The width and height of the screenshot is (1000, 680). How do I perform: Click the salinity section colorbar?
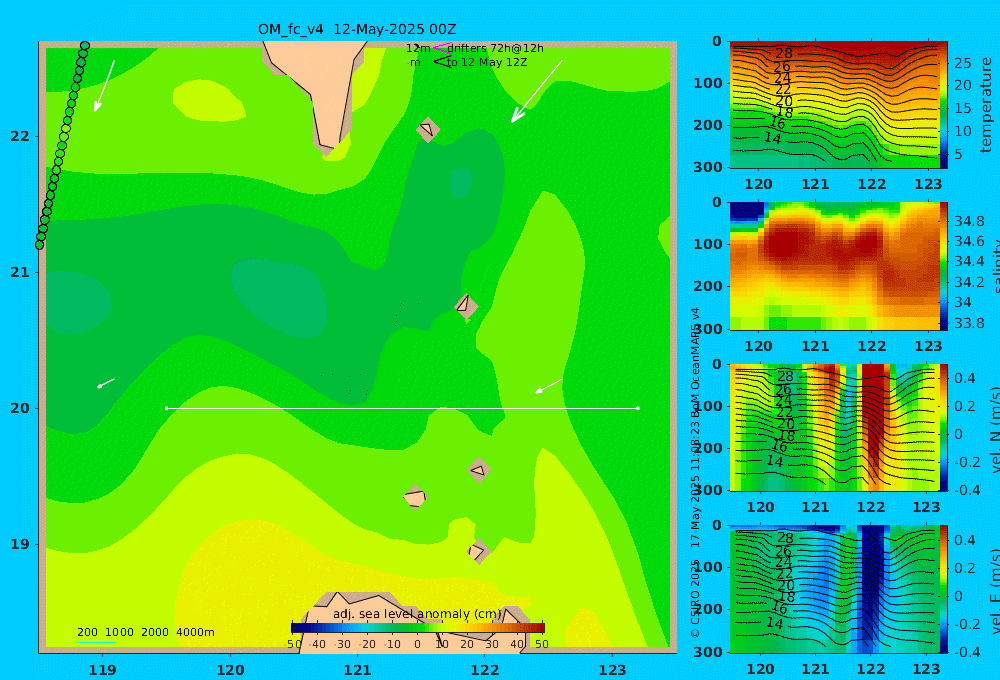(943, 267)
